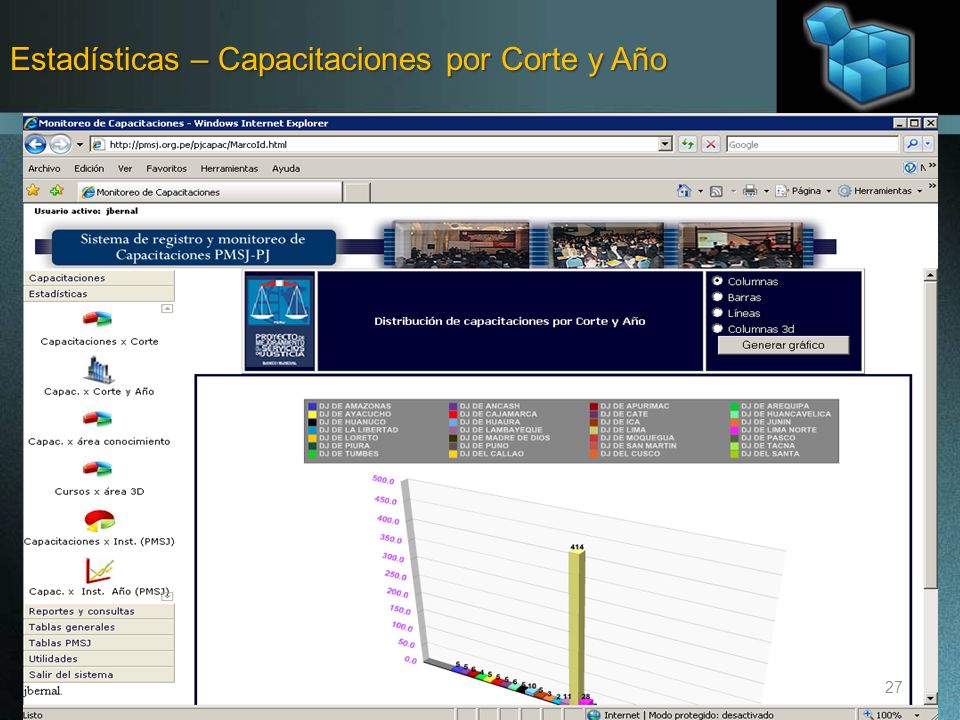This screenshot has height=720, width=960.
Task: Click the DJ DE AREQUIPA legend color swatch
Action: point(735,406)
